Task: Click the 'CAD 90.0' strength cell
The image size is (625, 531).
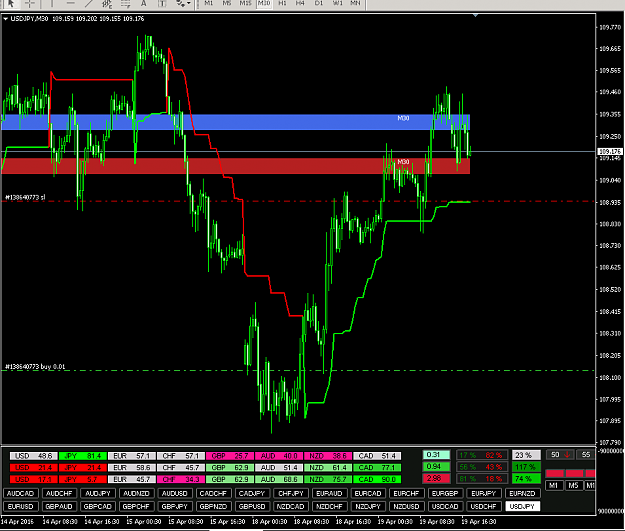Action: [x=377, y=479]
